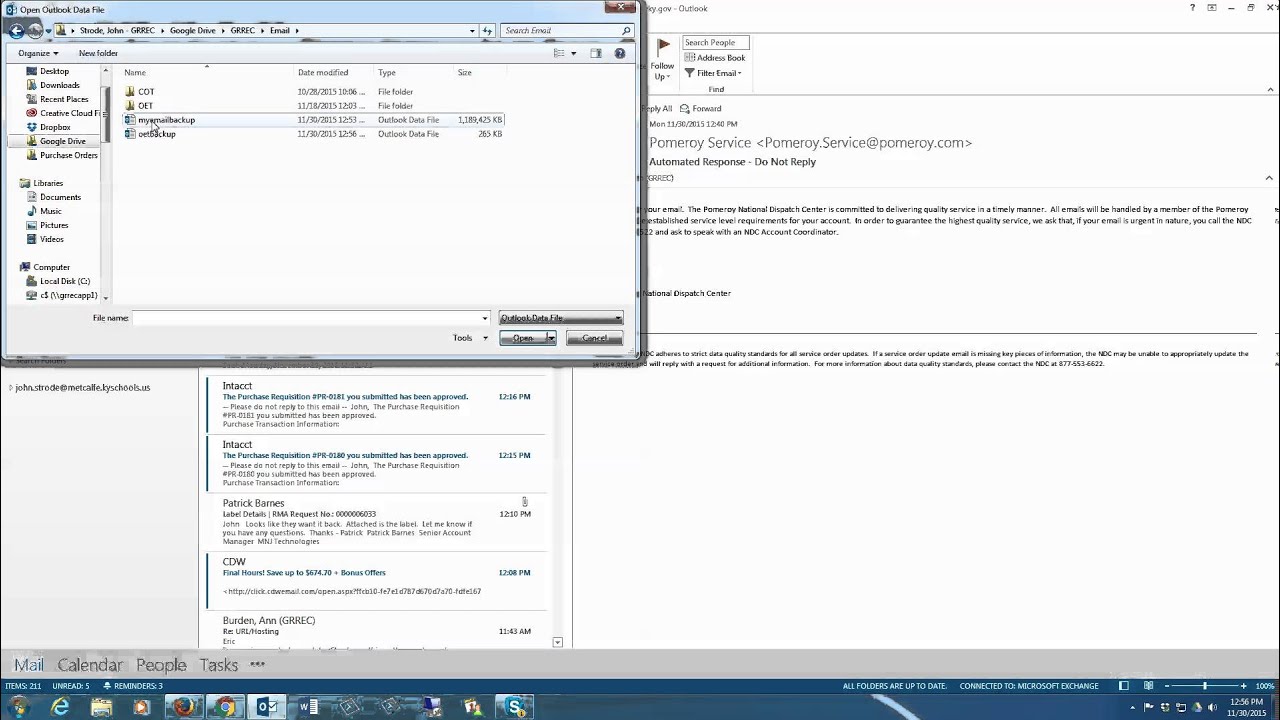The image size is (1280, 720).
Task: Click the refresh icon beside the address bar
Action: tap(488, 31)
